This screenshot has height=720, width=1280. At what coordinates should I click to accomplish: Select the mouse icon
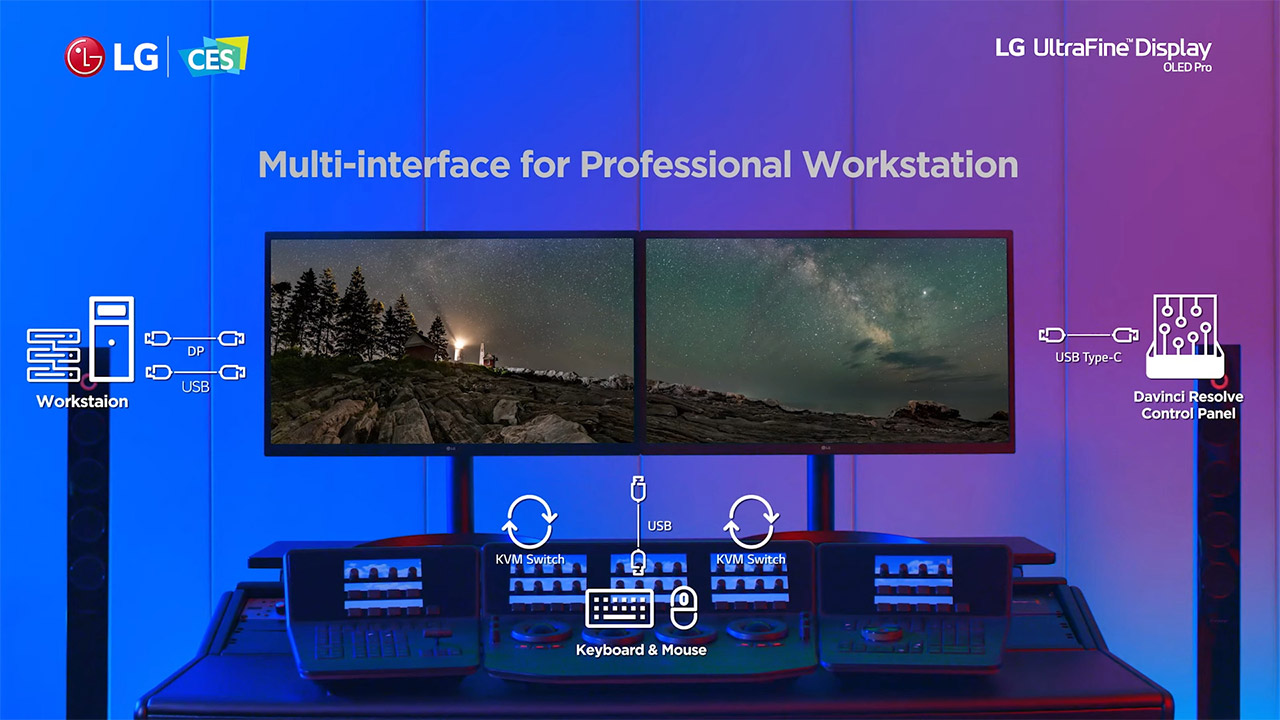683,608
